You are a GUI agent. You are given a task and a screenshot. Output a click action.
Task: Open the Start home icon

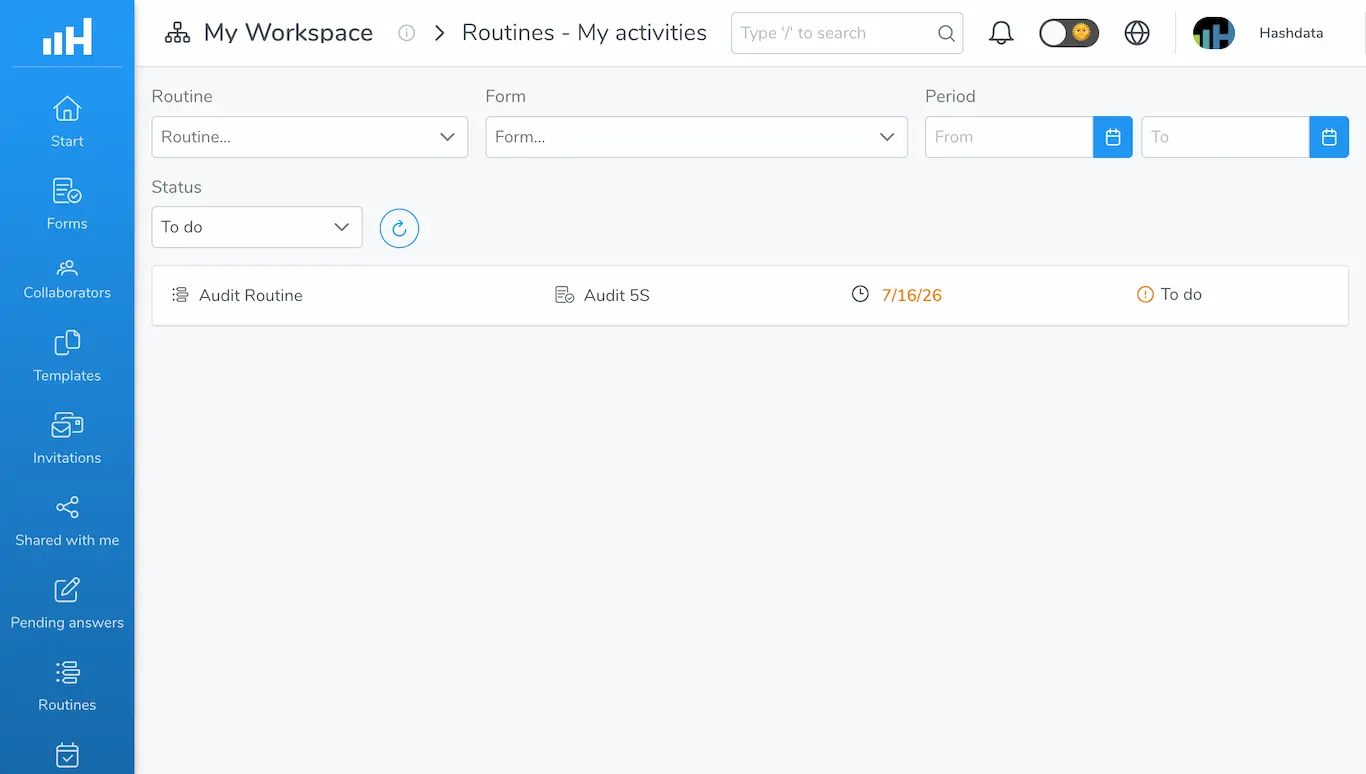click(x=67, y=108)
